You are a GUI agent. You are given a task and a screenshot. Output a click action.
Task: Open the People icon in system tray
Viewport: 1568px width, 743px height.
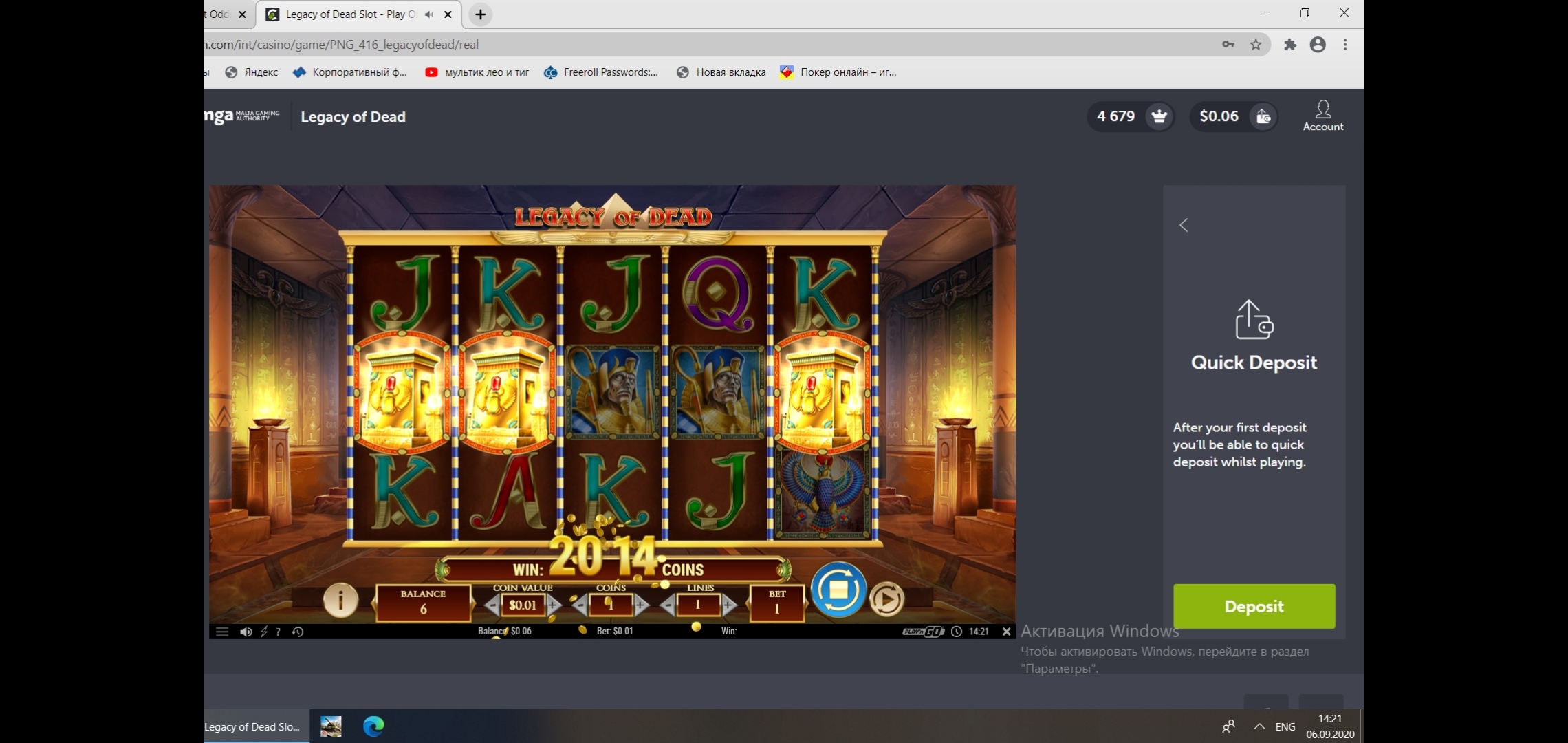pyautogui.click(x=1228, y=726)
